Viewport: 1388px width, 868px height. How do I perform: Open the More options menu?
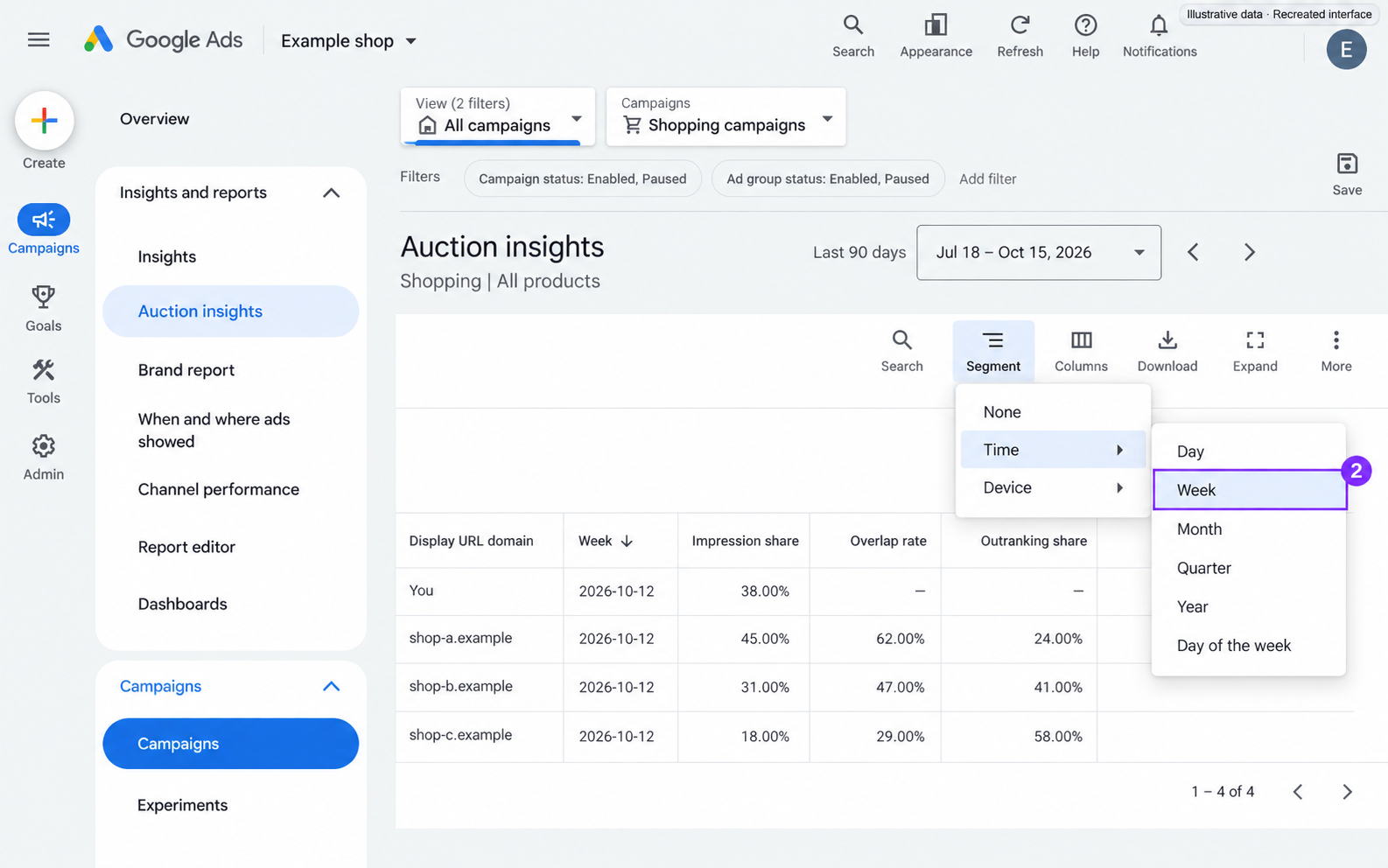1336,351
